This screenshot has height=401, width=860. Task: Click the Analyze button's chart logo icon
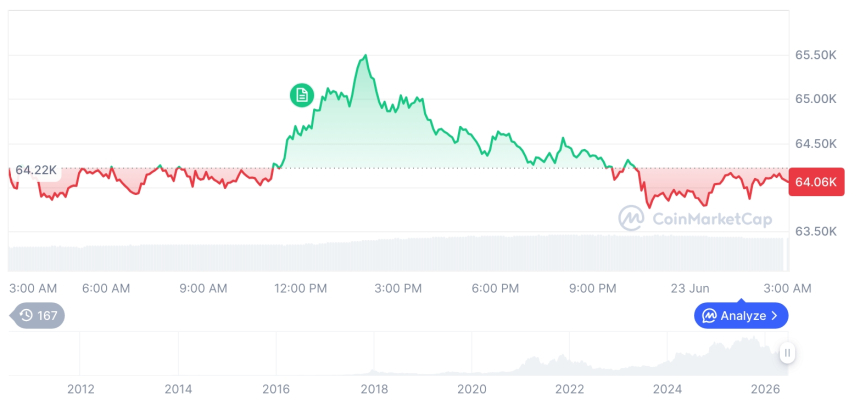click(710, 316)
